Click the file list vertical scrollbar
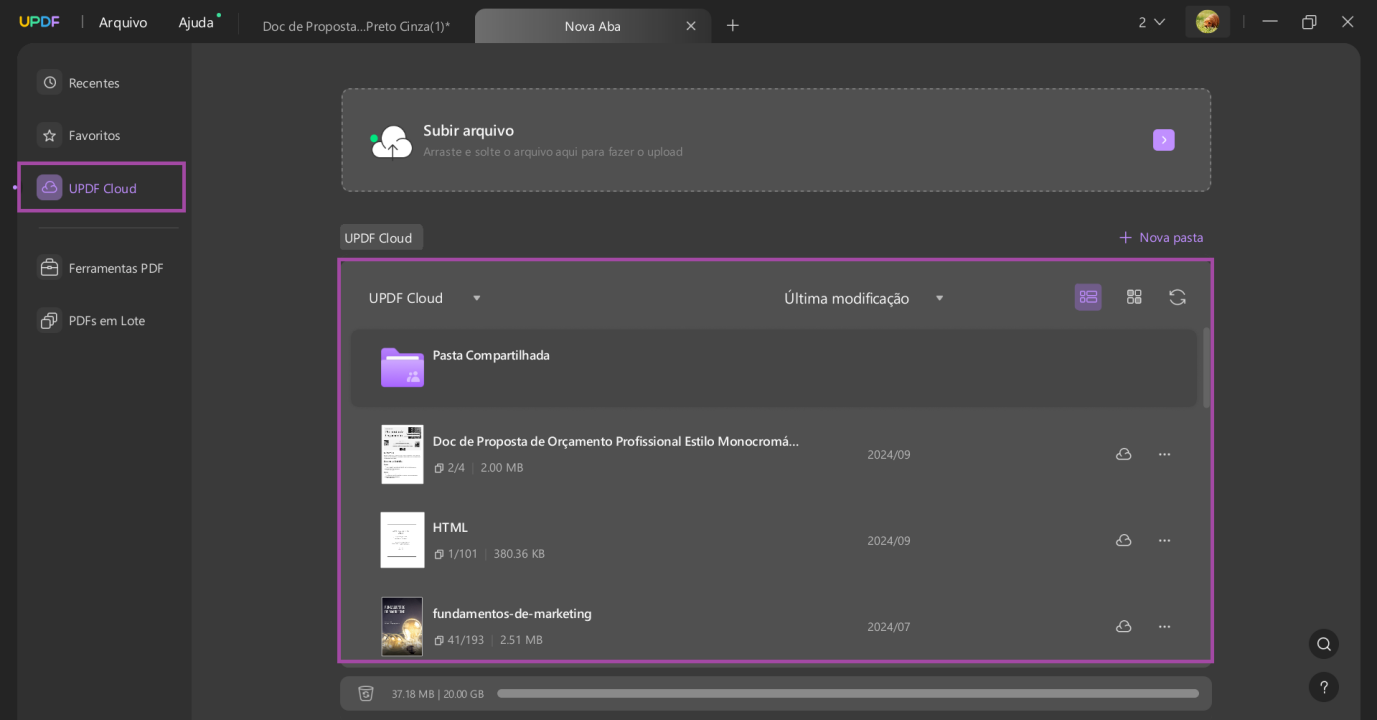The height and width of the screenshot is (720, 1377). click(x=1206, y=367)
